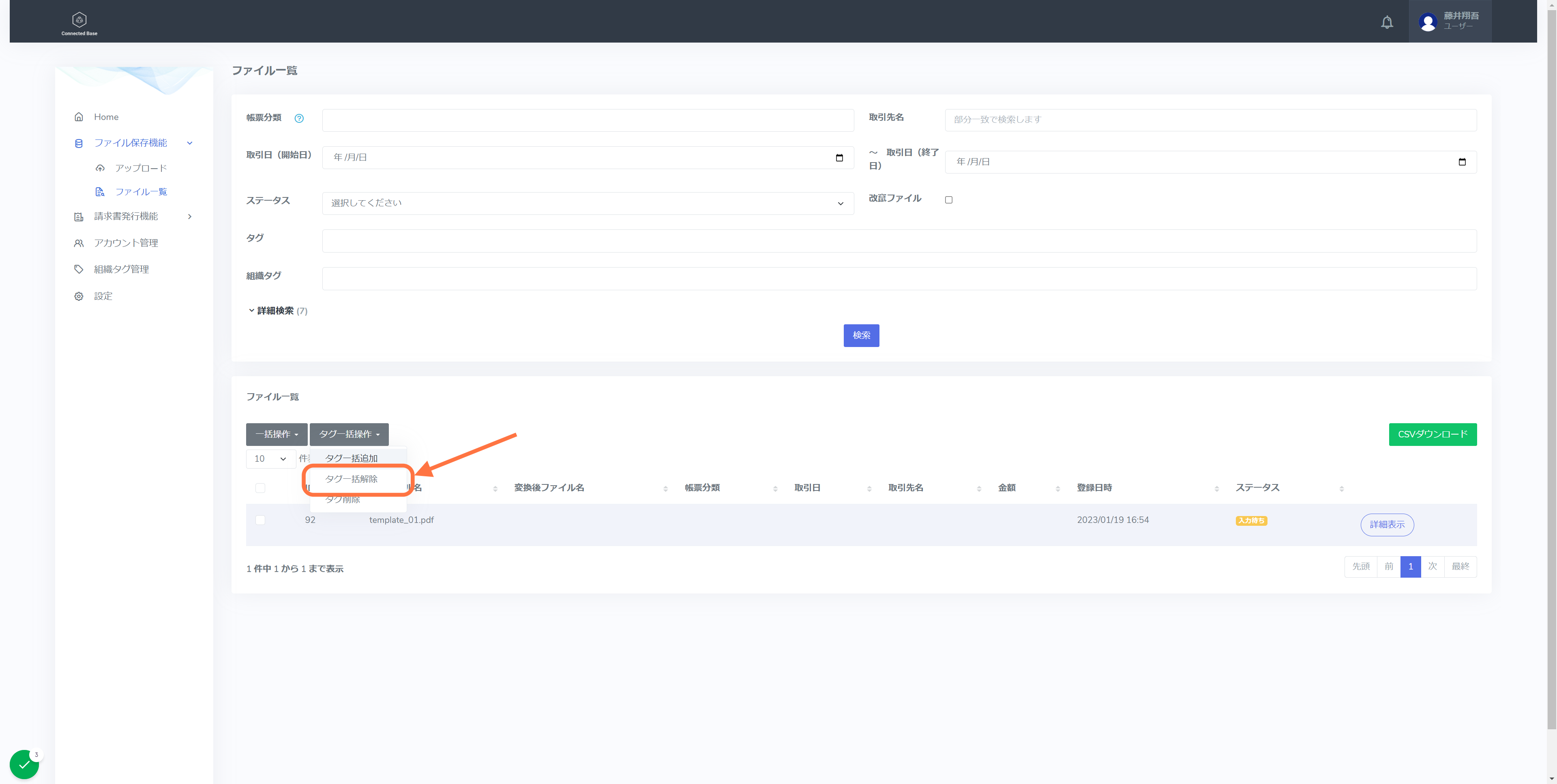This screenshot has width=1557, height=784.
Task: Expand the 詳細検索 (7) section
Action: pyautogui.click(x=277, y=311)
